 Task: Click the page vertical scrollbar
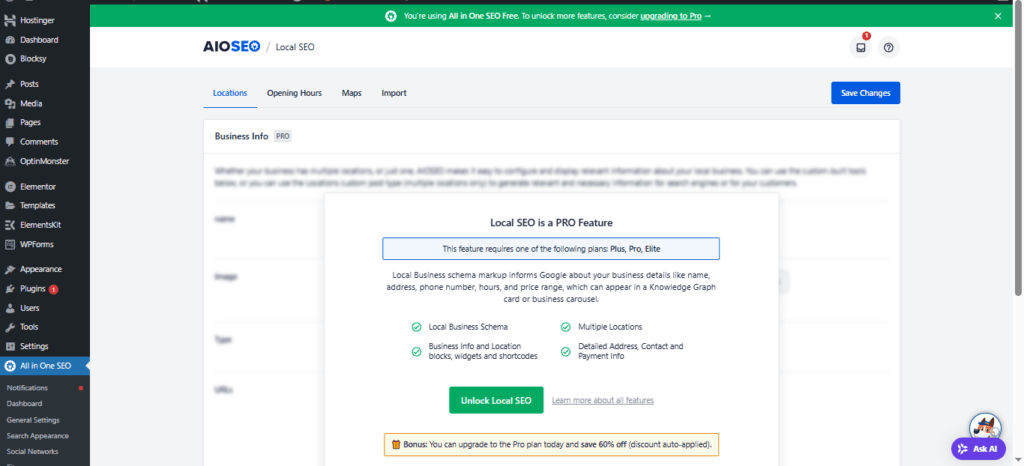1019,148
